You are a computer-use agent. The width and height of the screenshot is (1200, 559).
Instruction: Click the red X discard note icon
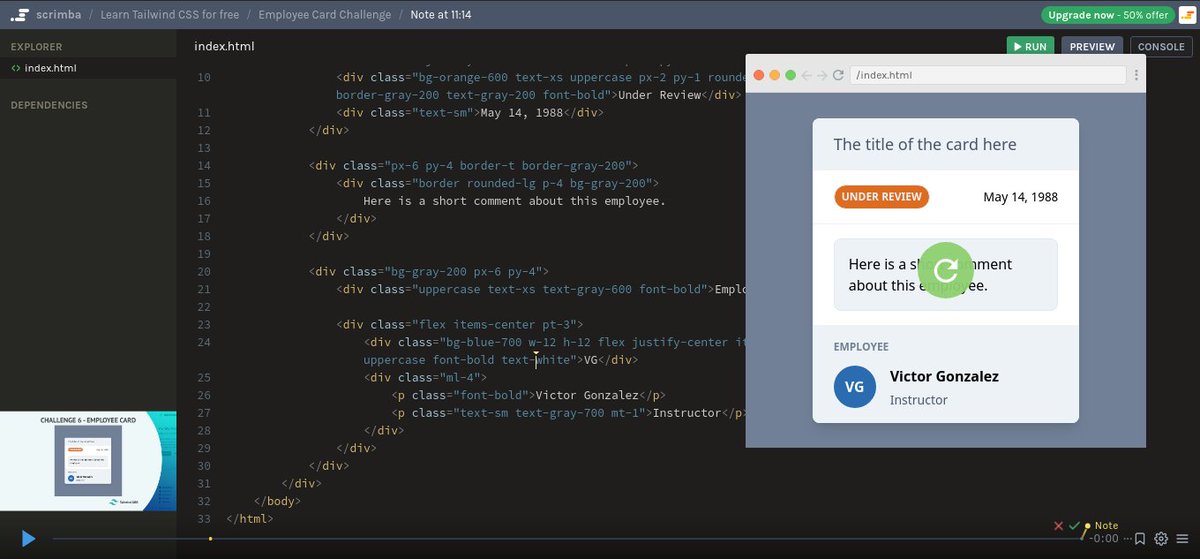coord(1058,526)
